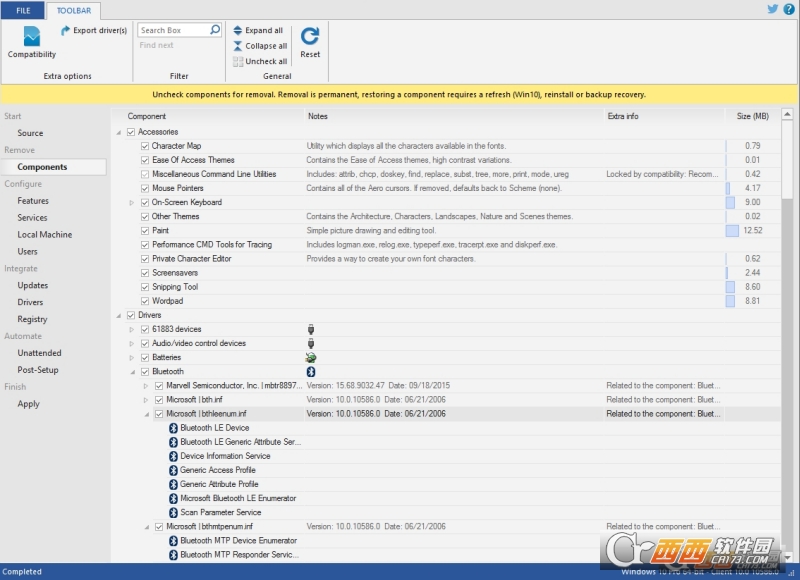Image resolution: width=800 pixels, height=580 pixels.
Task: Click the On-Screen Keyboard size bar 9.00
Action: click(x=730, y=203)
